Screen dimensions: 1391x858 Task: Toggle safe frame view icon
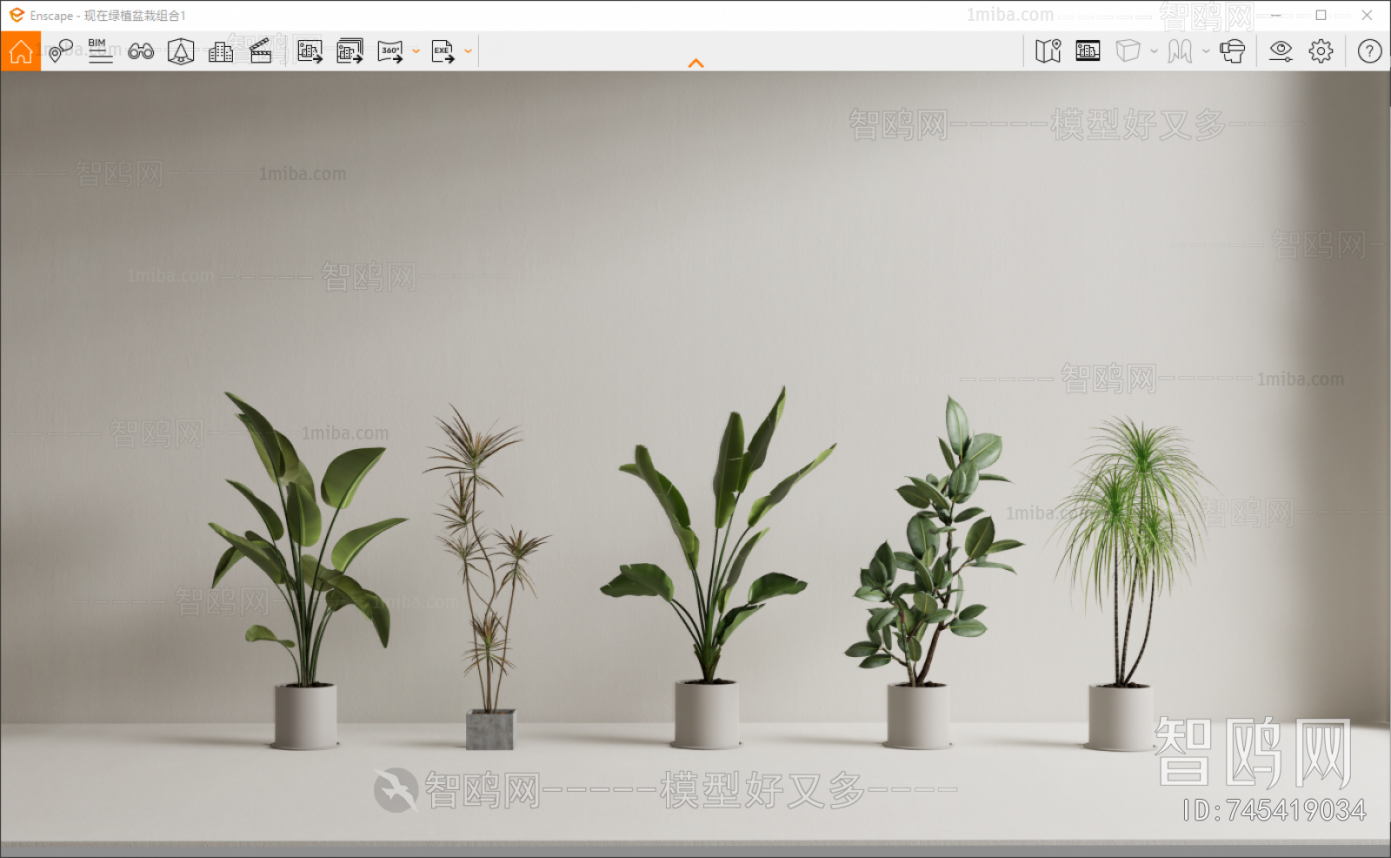pos(1088,51)
